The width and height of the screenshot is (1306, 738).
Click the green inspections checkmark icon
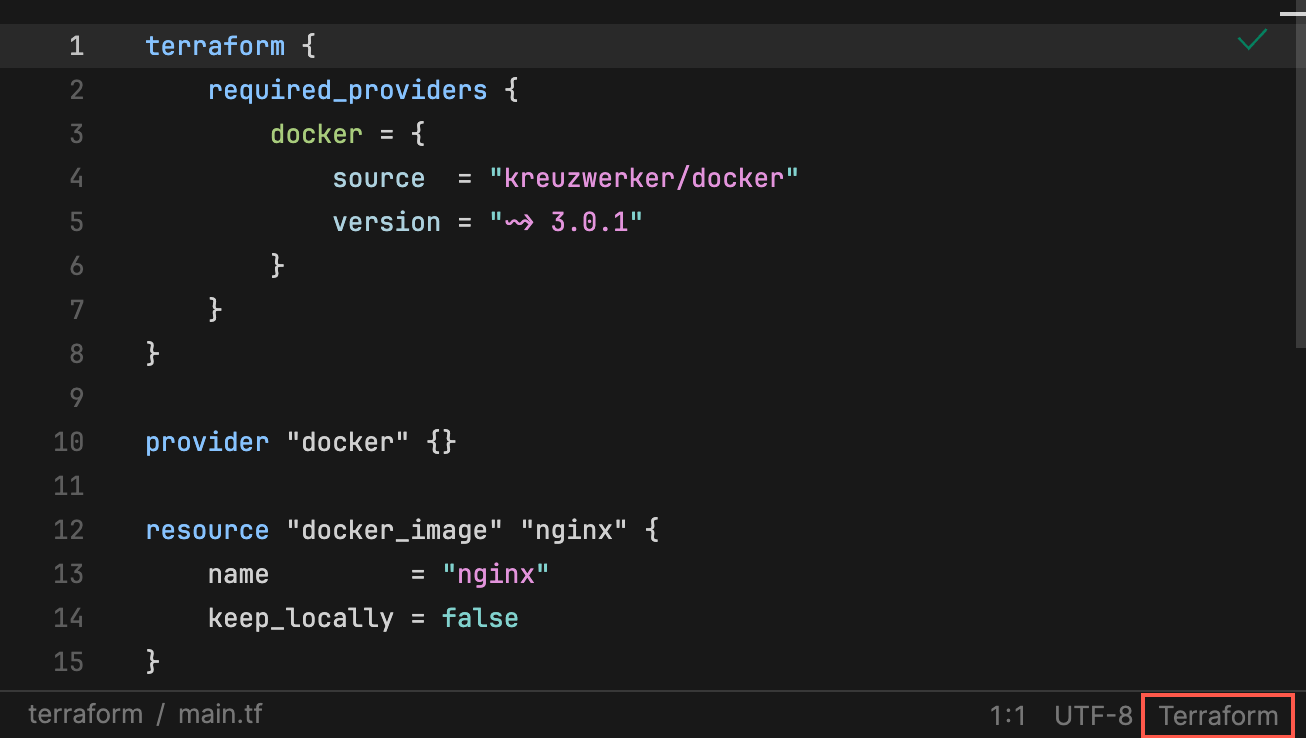[x=1251, y=41]
